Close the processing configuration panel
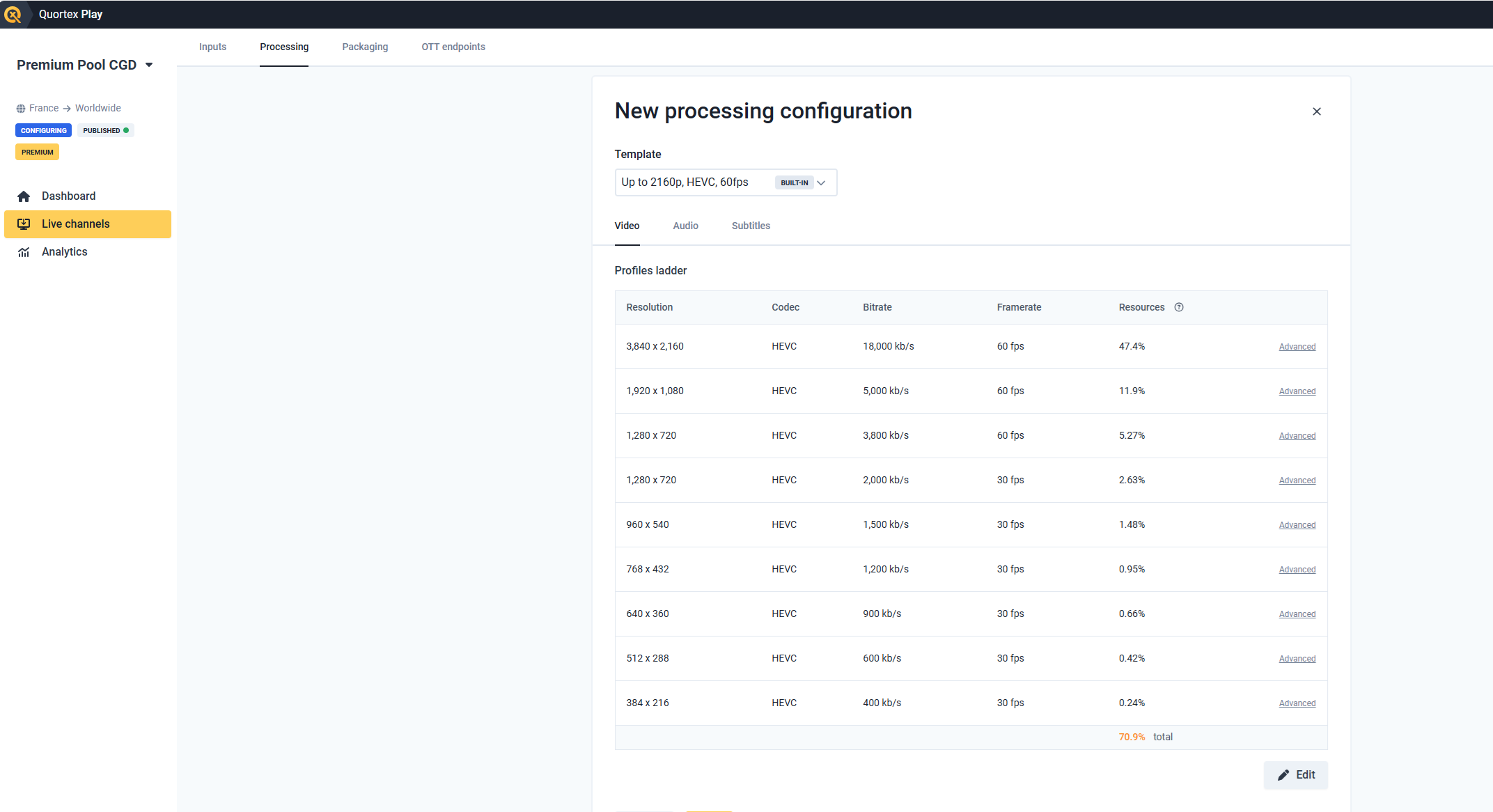The width and height of the screenshot is (1493, 812). (x=1316, y=111)
